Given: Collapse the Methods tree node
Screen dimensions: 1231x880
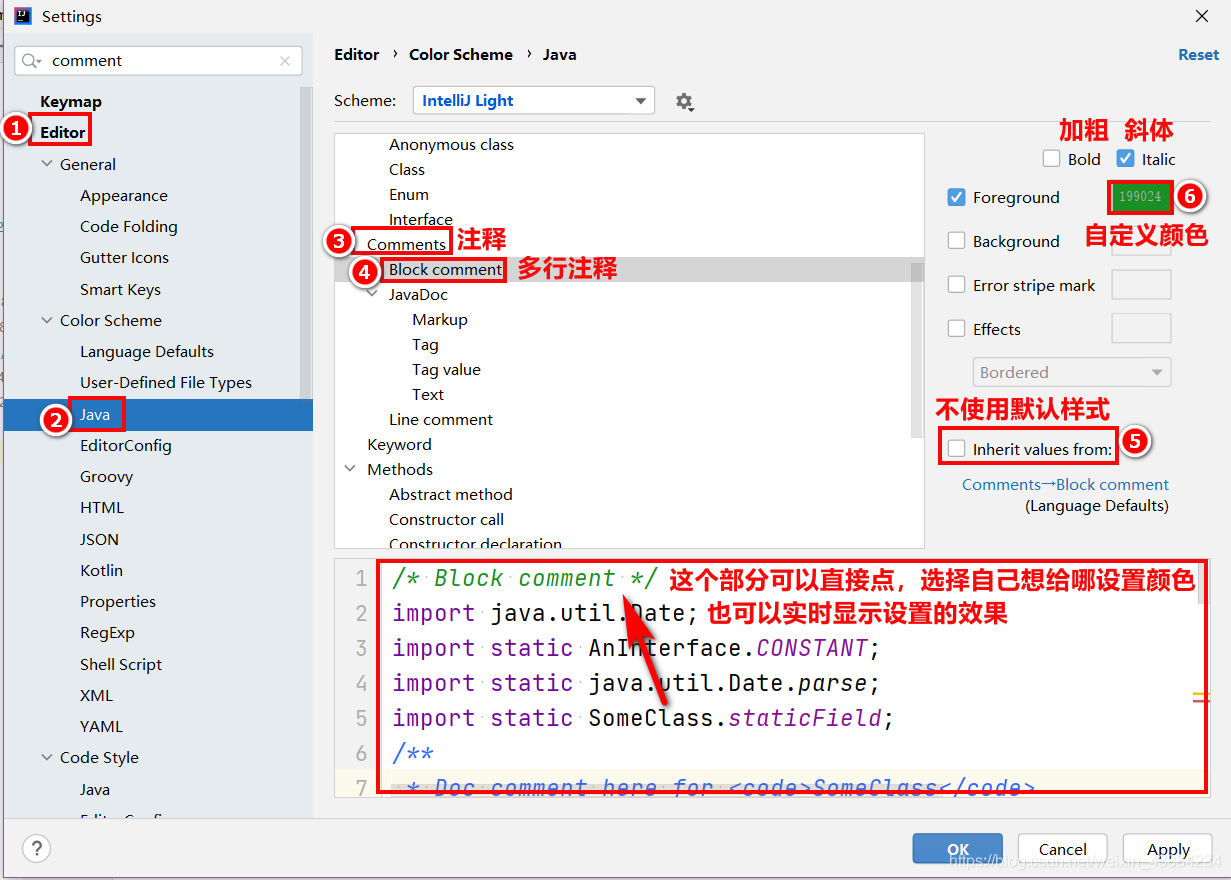Looking at the screenshot, I should click(350, 469).
